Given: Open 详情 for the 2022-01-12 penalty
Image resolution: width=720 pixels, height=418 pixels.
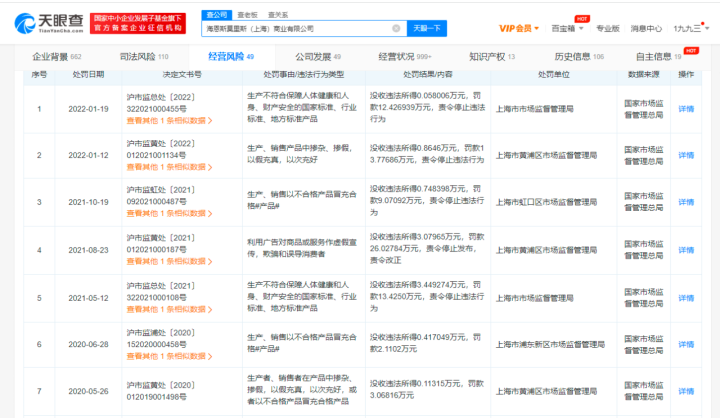Looking at the screenshot, I should click(x=686, y=155).
